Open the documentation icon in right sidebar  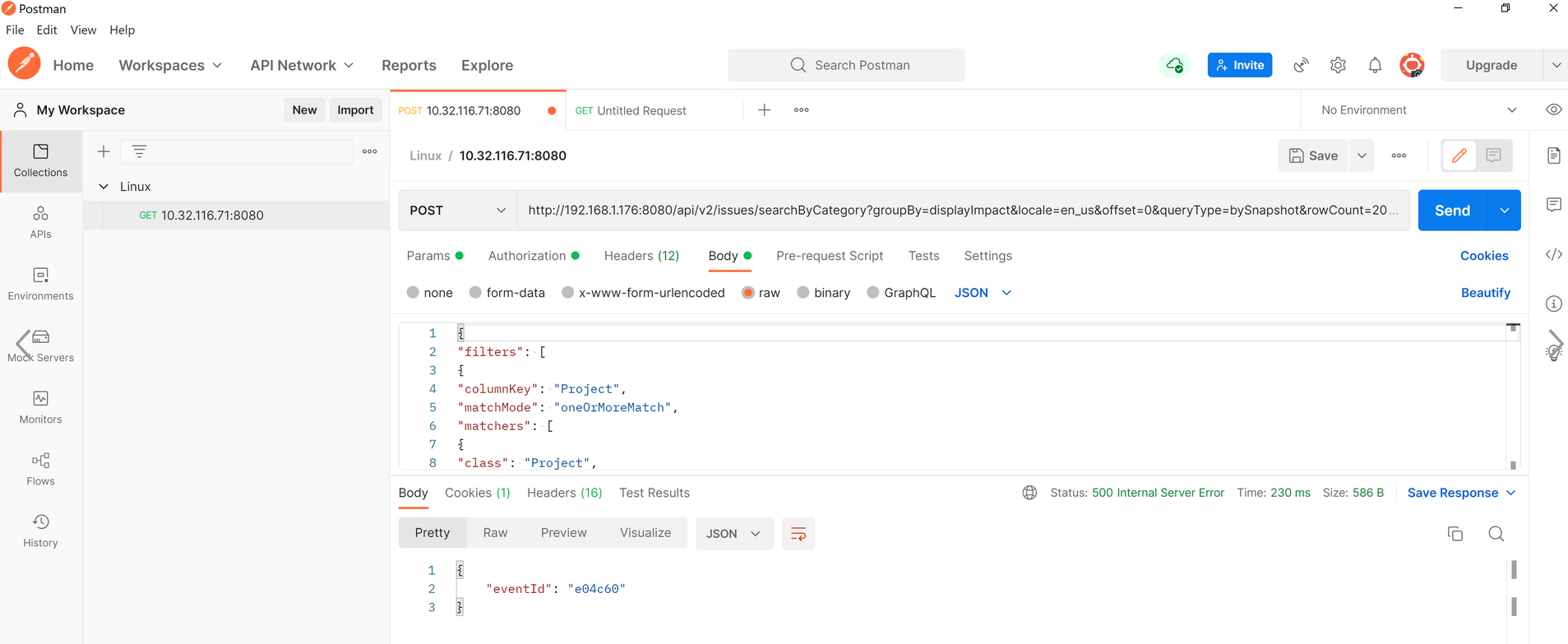[x=1553, y=155]
